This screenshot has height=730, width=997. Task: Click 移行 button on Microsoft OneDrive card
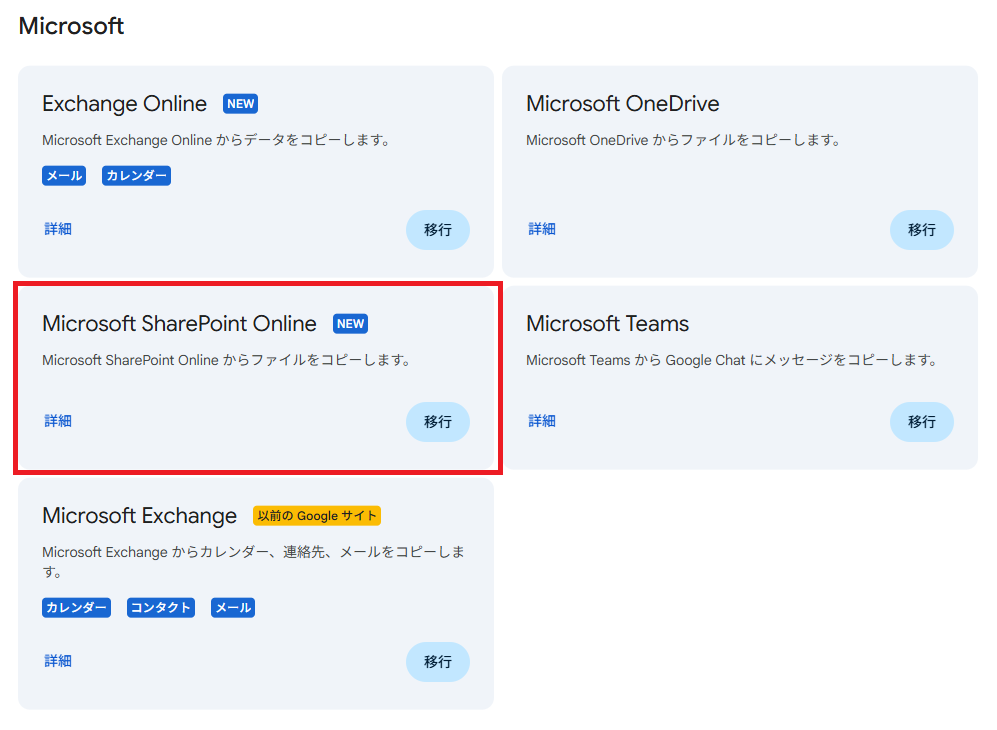[x=921, y=230]
